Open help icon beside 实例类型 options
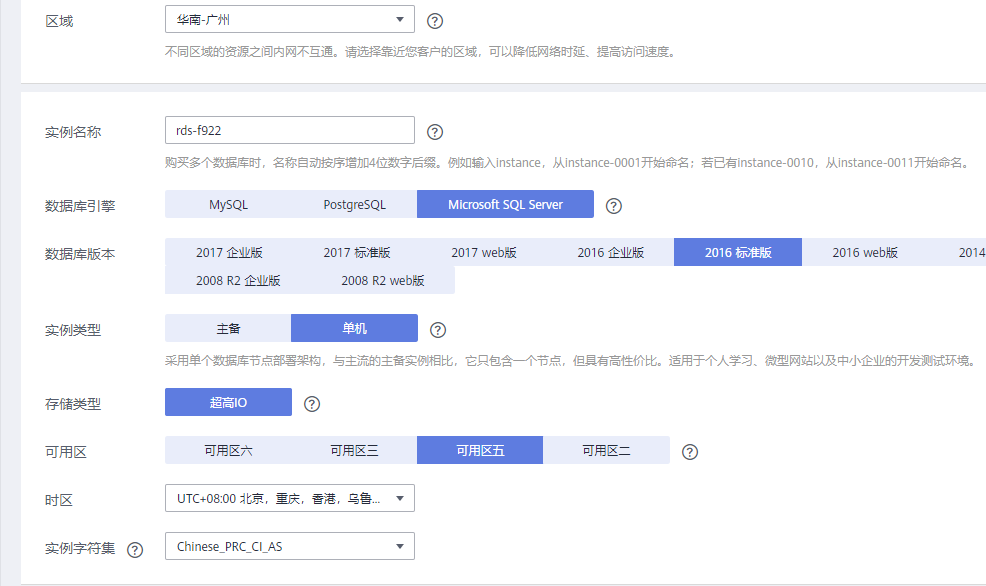The width and height of the screenshot is (986, 586). [x=438, y=329]
